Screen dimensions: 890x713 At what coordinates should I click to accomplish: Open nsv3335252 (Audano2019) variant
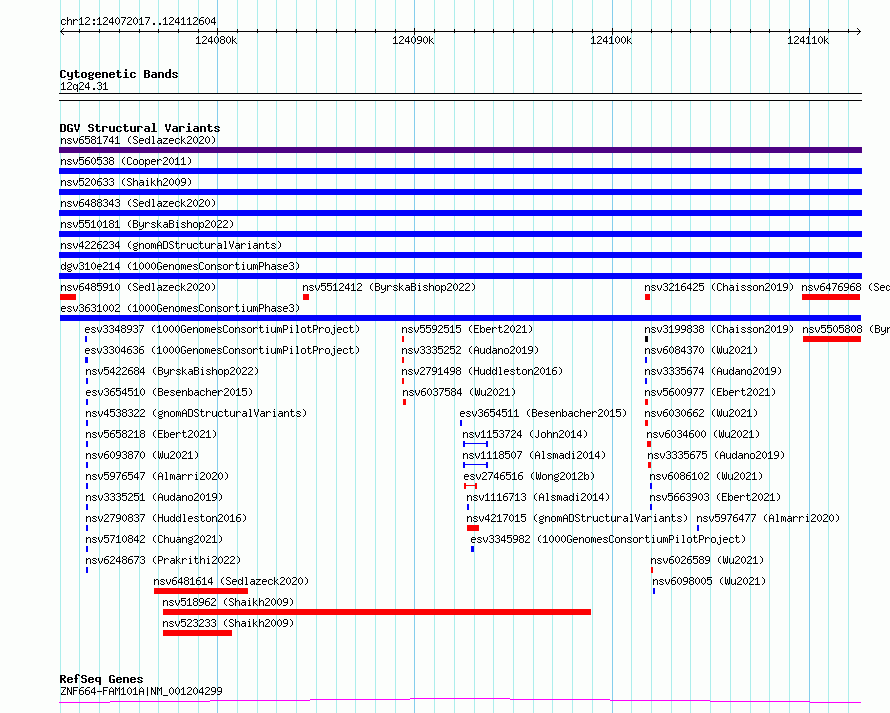coord(470,350)
